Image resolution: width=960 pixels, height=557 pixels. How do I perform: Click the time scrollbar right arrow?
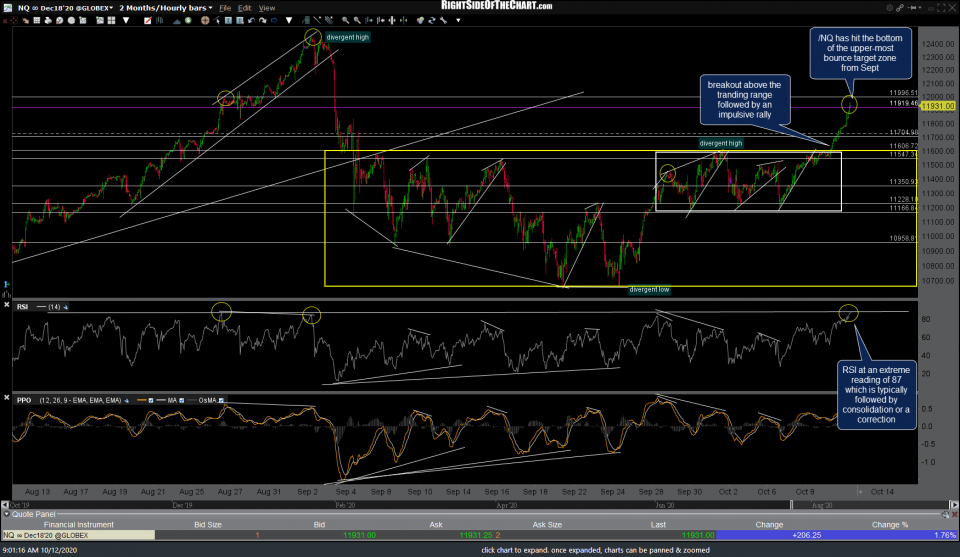[954, 505]
